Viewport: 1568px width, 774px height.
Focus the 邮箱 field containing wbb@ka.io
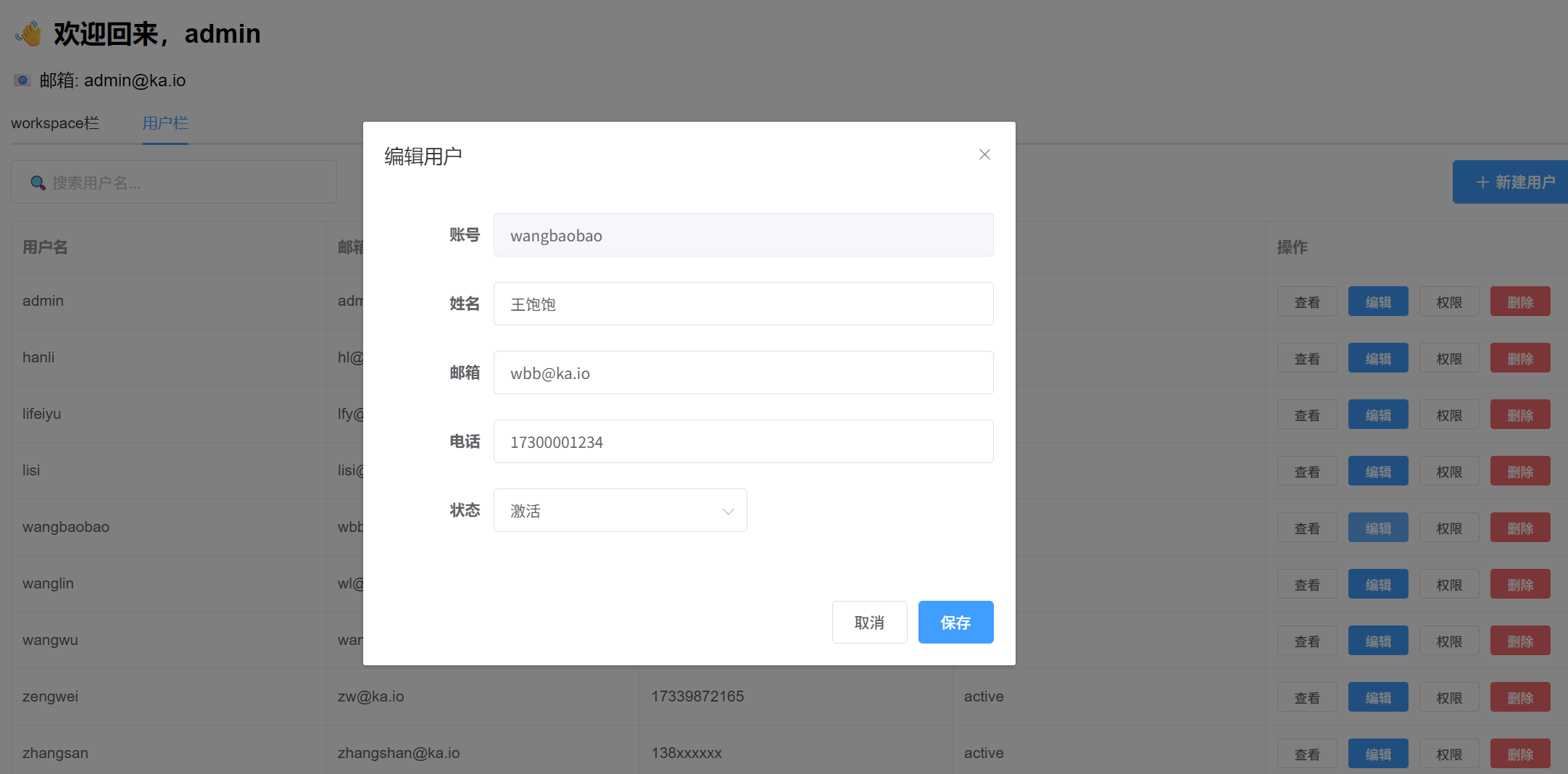coord(743,373)
